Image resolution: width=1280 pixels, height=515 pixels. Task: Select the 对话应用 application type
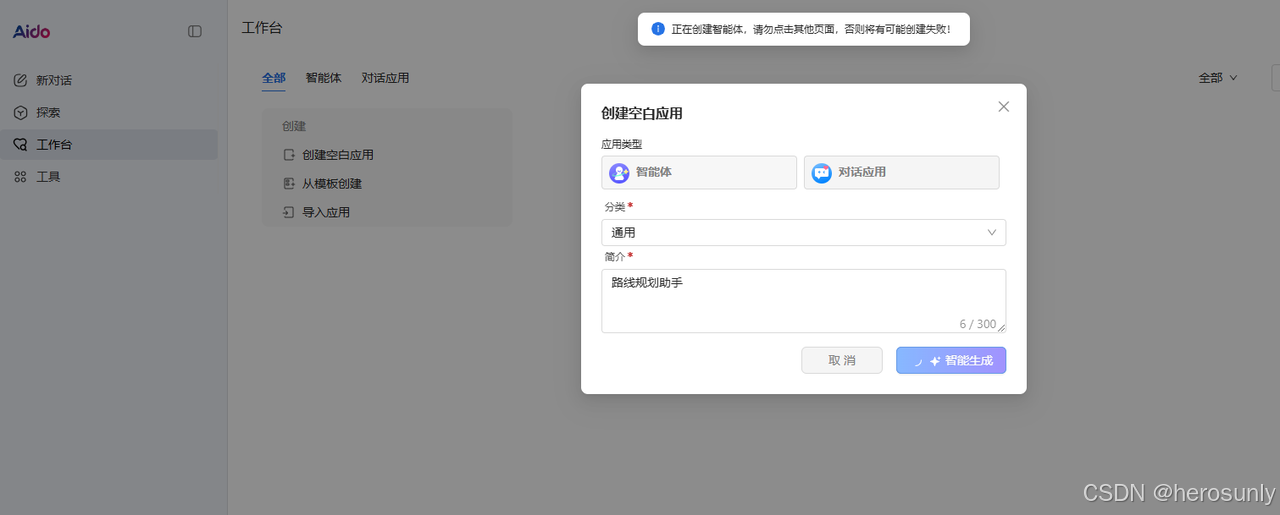tap(902, 172)
